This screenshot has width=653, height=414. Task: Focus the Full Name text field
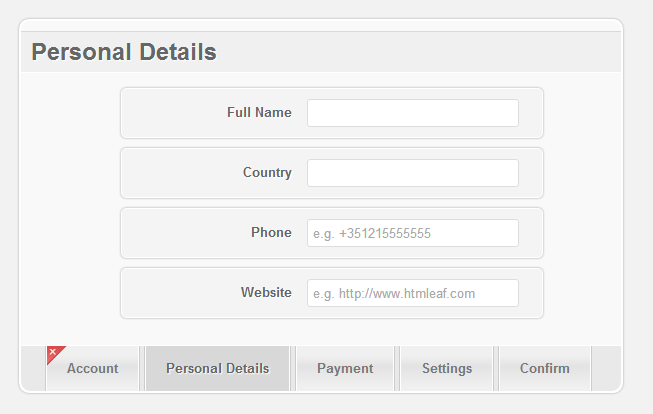(413, 113)
